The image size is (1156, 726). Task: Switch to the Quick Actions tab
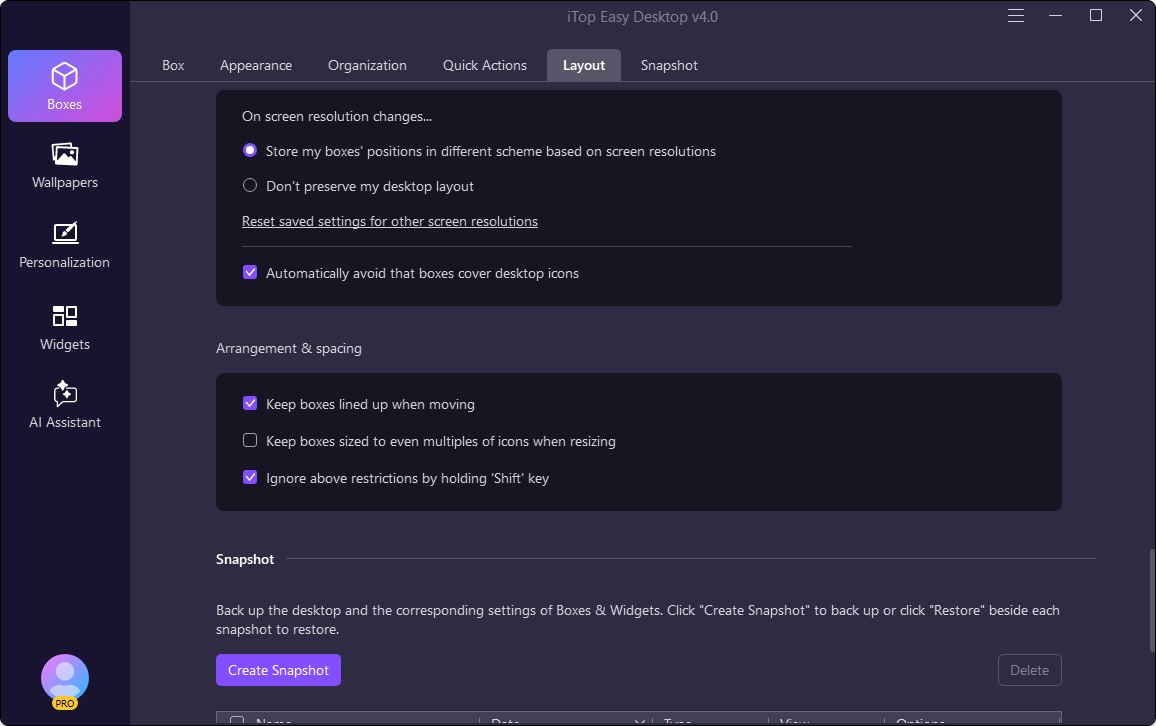(x=485, y=65)
